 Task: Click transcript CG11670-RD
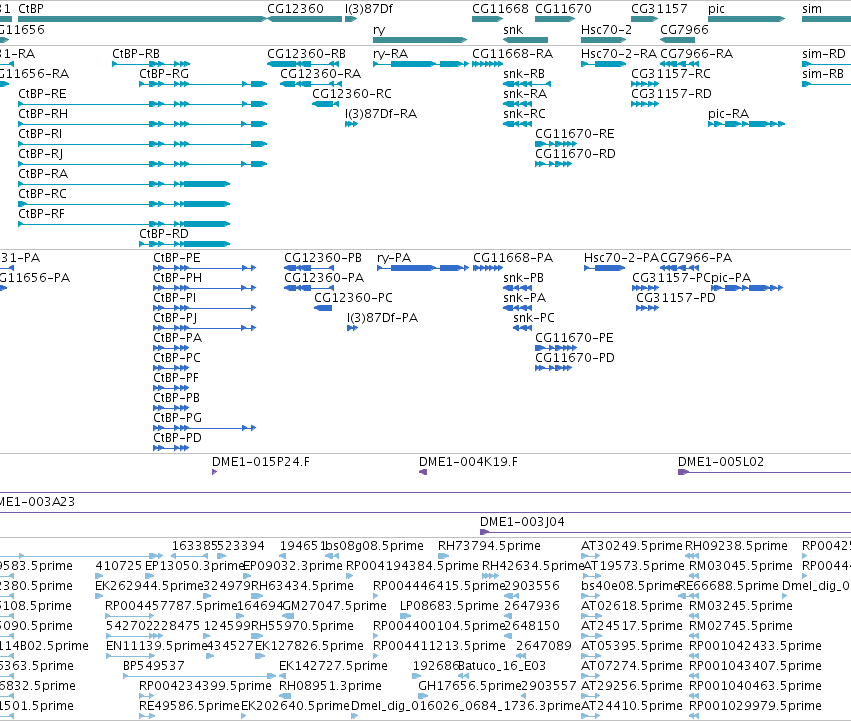click(x=554, y=165)
